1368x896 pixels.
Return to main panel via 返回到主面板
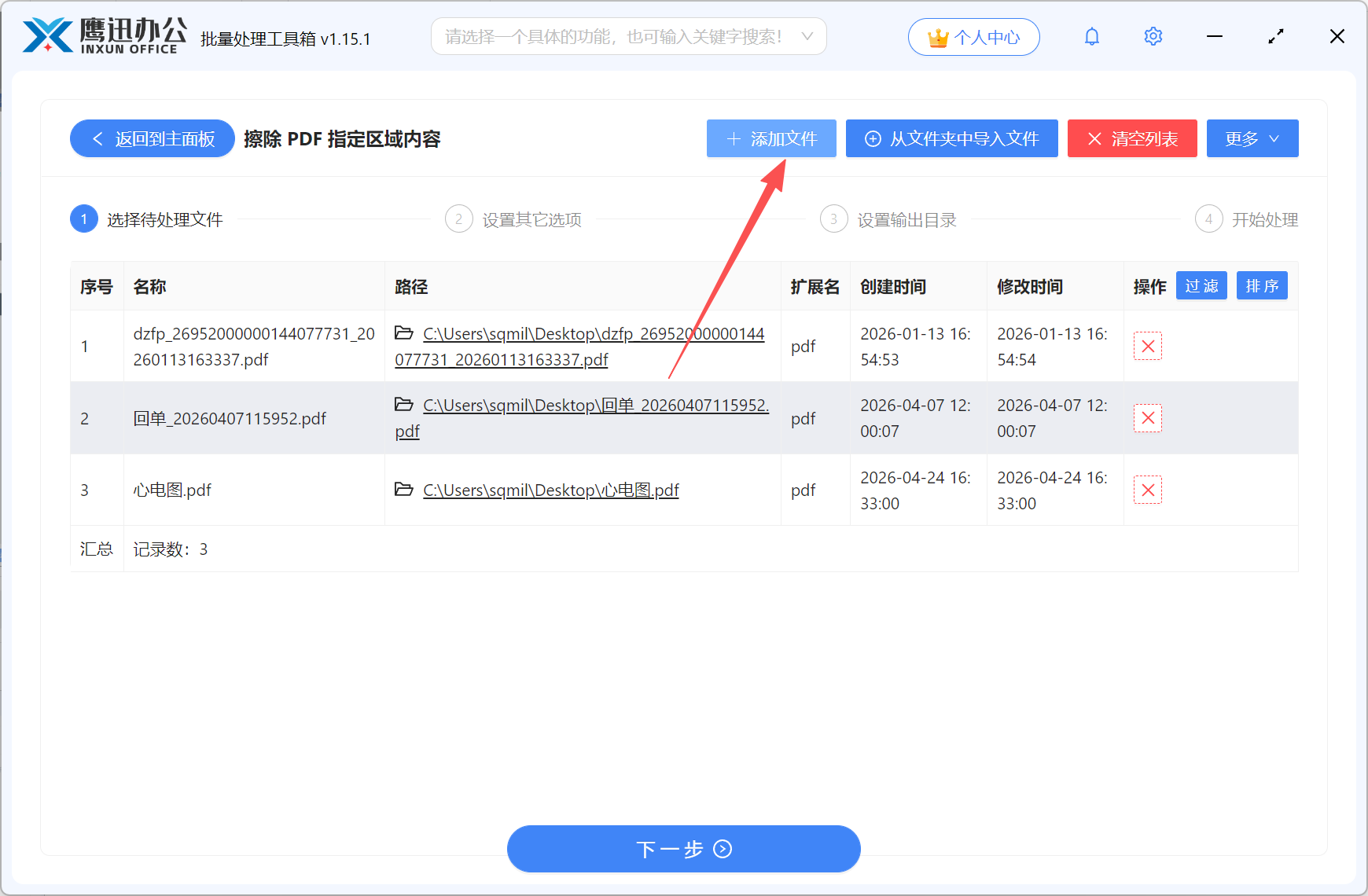click(152, 138)
